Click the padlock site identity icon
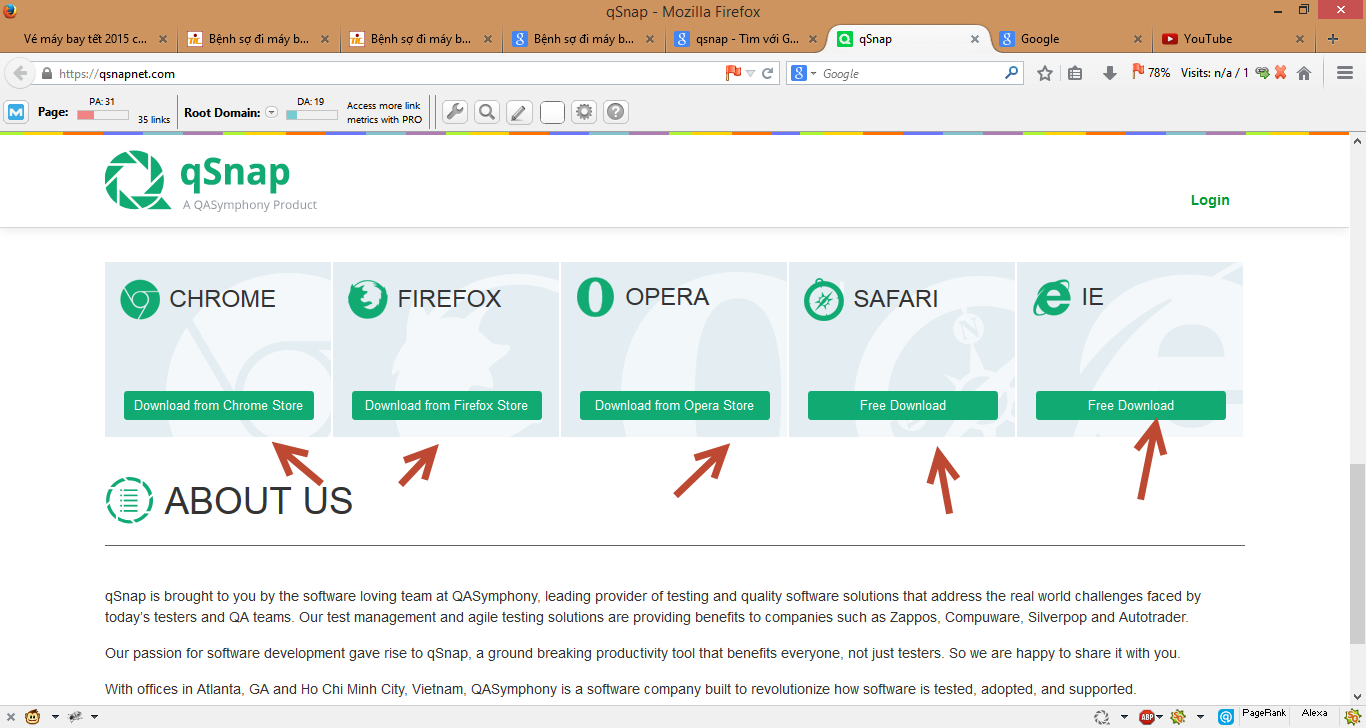1366x728 pixels. tap(47, 73)
